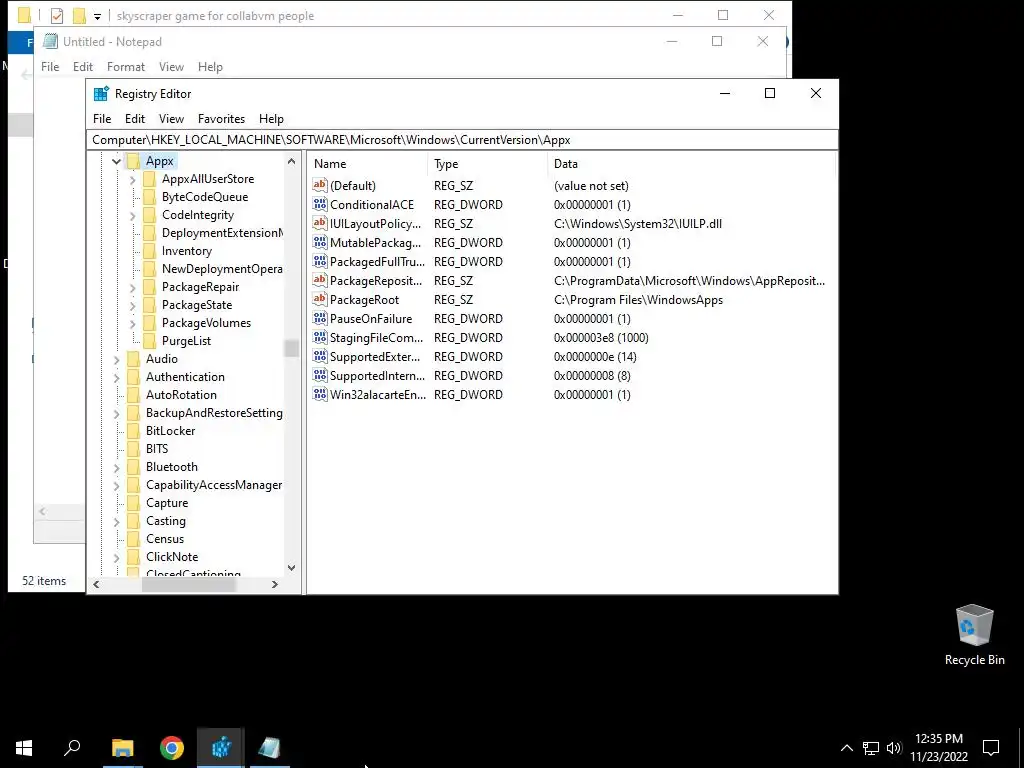Viewport: 1024px width, 768px height.
Task: Click the tree pane horizontal scrollbar thumb
Action: pos(188,584)
